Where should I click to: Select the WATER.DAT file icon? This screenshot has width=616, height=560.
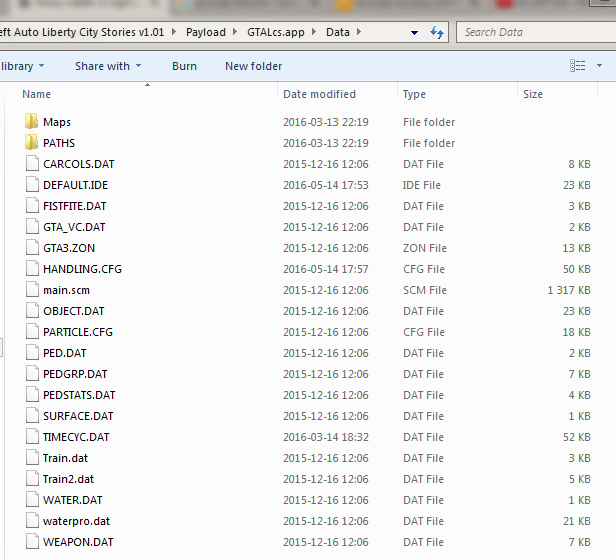pyautogui.click(x=32, y=500)
